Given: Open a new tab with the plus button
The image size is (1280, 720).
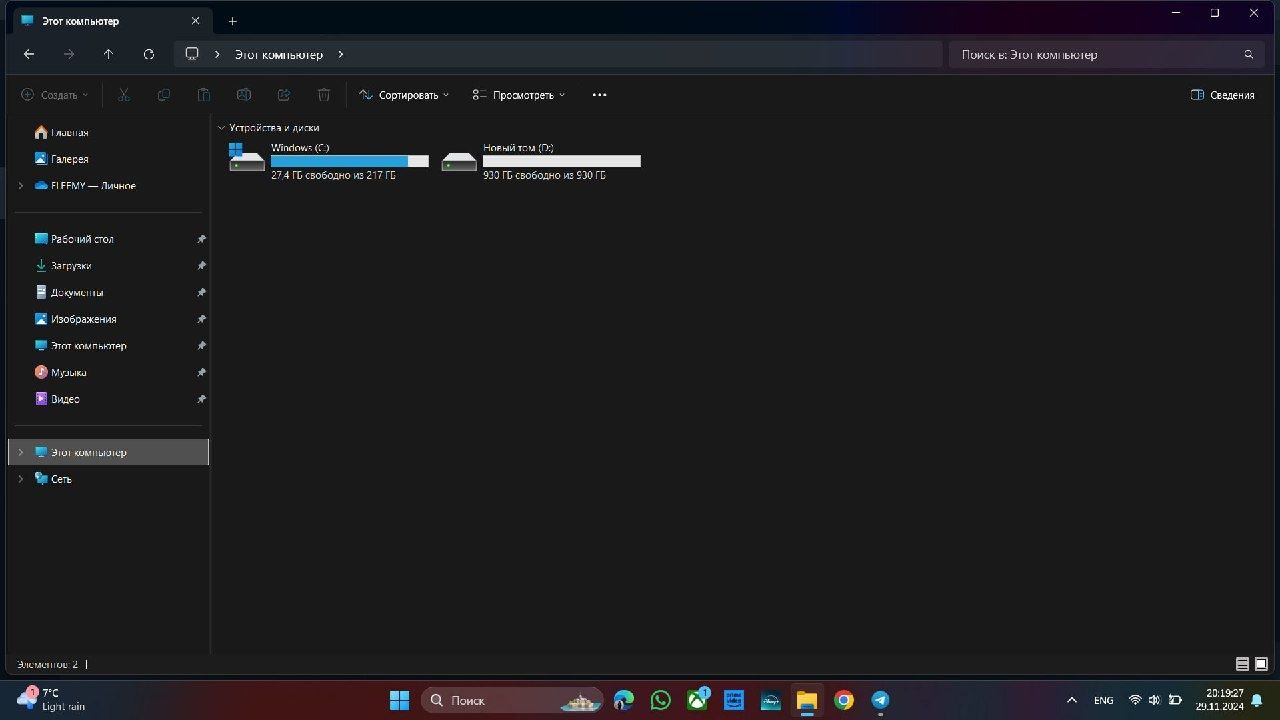Looking at the screenshot, I should point(232,21).
